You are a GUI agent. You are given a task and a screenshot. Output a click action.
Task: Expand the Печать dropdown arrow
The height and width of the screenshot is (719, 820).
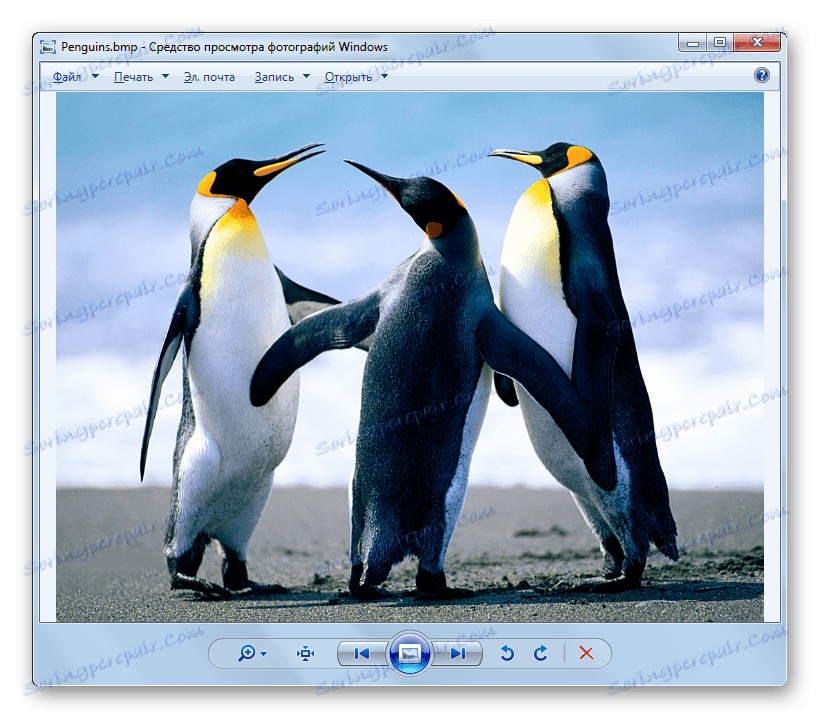click(165, 76)
